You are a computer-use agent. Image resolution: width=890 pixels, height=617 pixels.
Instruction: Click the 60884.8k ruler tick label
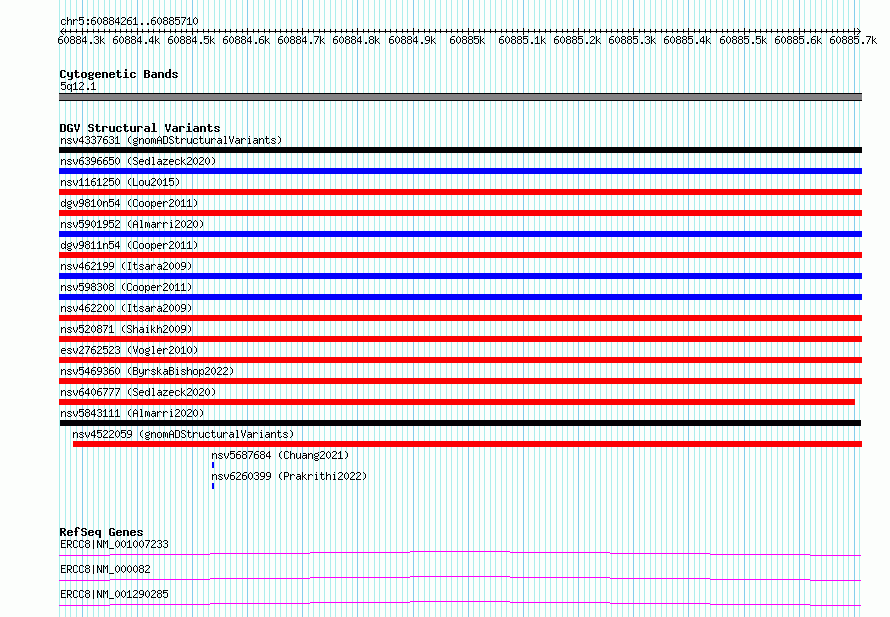[x=356, y=40]
